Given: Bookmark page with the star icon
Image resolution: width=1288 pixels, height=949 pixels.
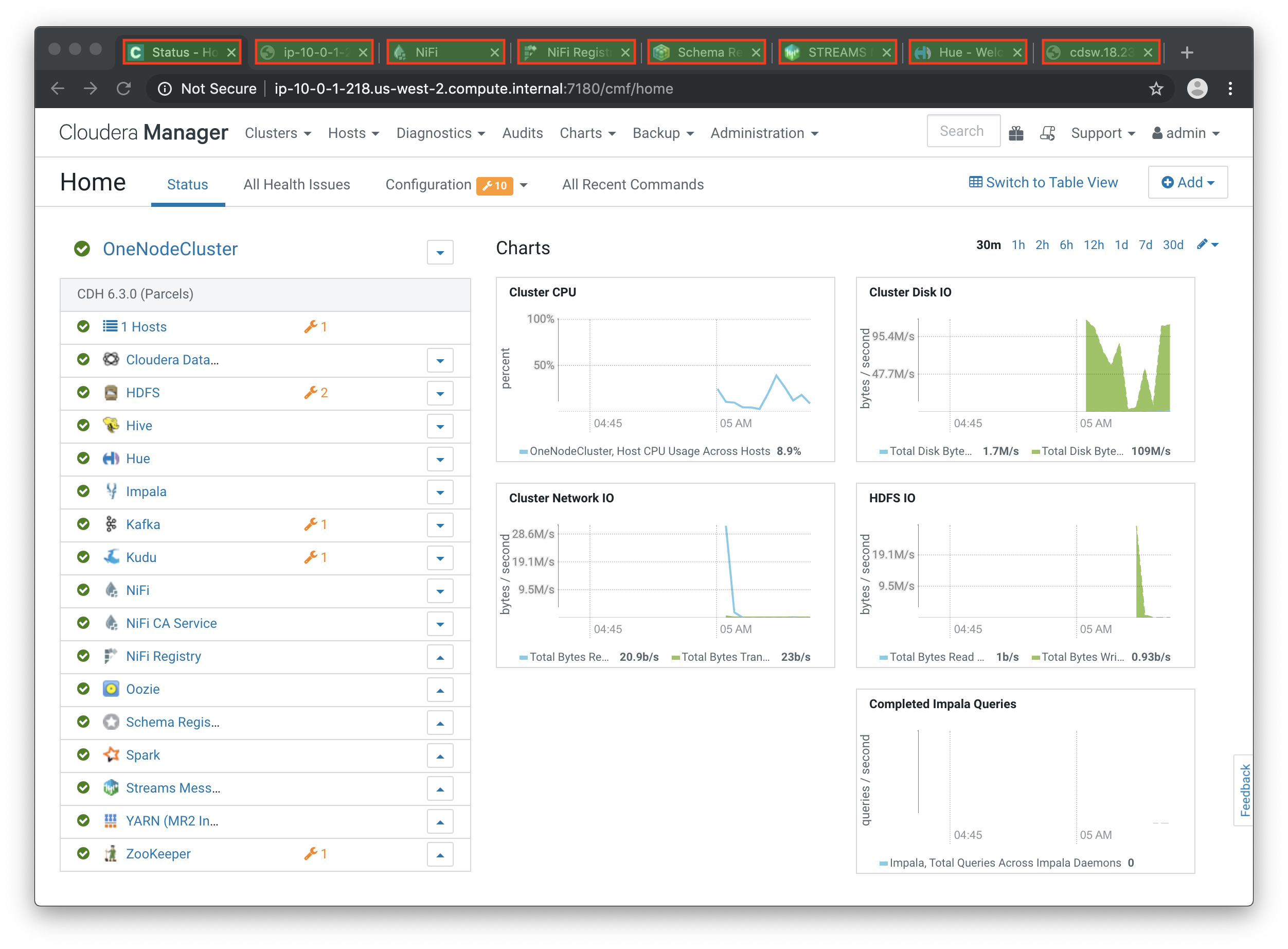Looking at the screenshot, I should click(x=1155, y=89).
